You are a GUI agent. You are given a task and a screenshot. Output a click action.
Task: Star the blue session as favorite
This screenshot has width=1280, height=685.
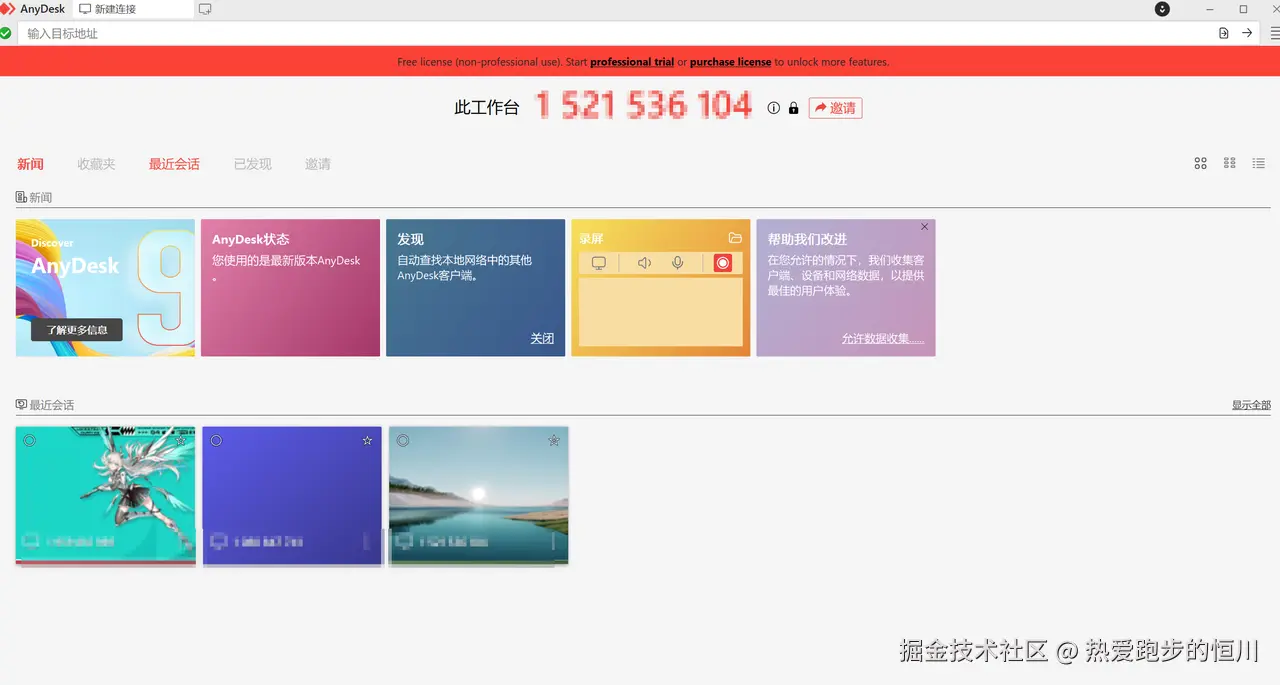(366, 440)
